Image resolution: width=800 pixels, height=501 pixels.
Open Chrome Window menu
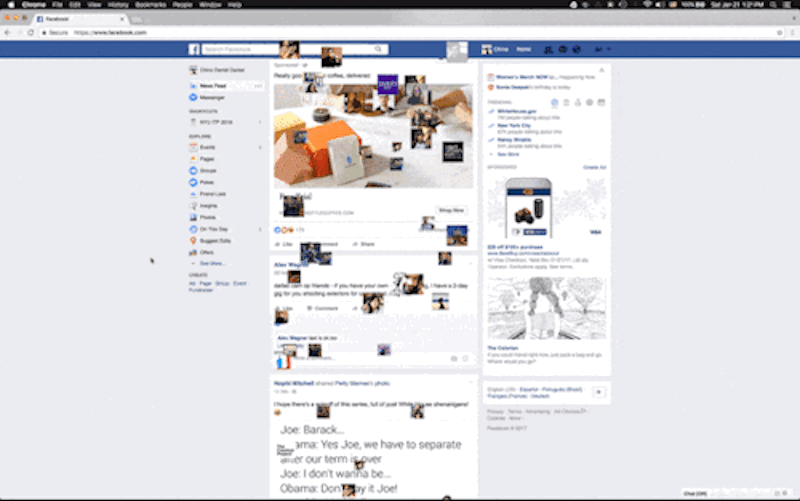(x=210, y=5)
